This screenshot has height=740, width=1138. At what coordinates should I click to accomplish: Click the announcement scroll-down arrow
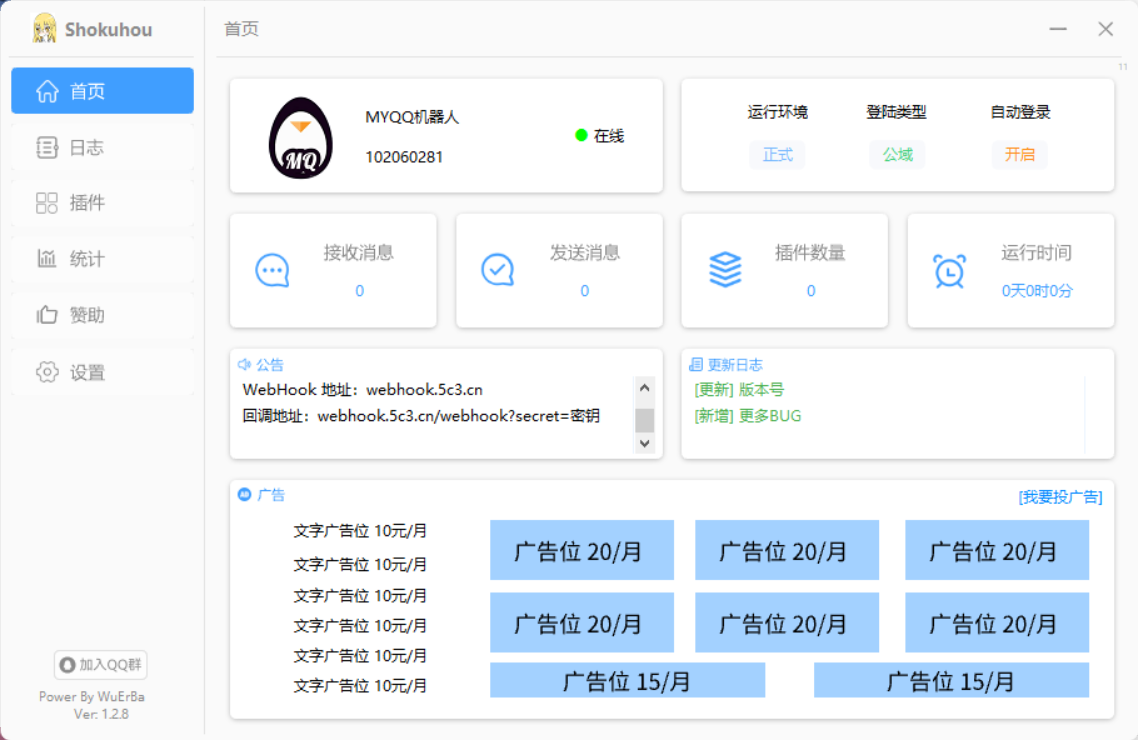(x=645, y=443)
